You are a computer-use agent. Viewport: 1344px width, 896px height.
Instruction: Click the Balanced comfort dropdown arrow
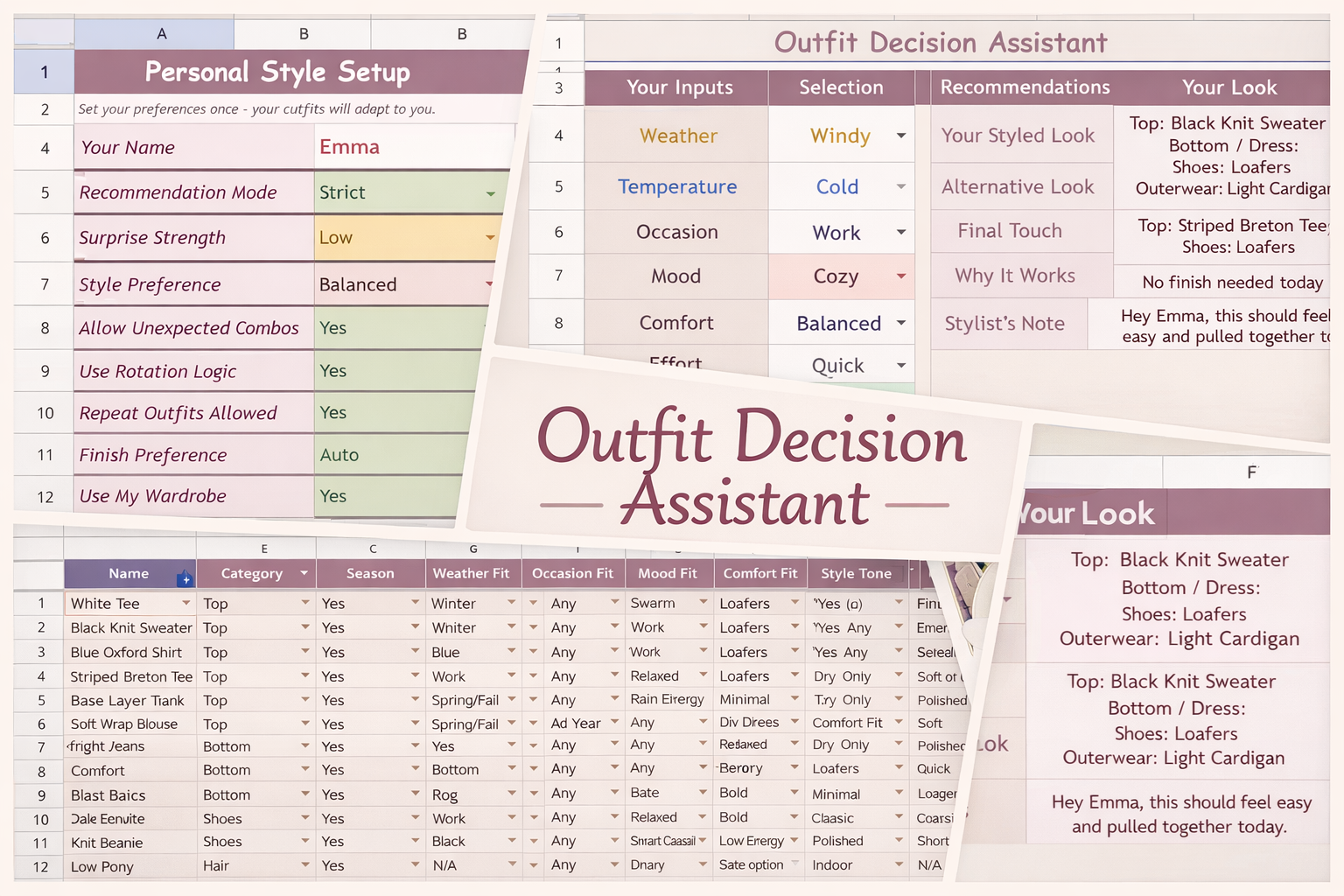pyautogui.click(x=900, y=323)
